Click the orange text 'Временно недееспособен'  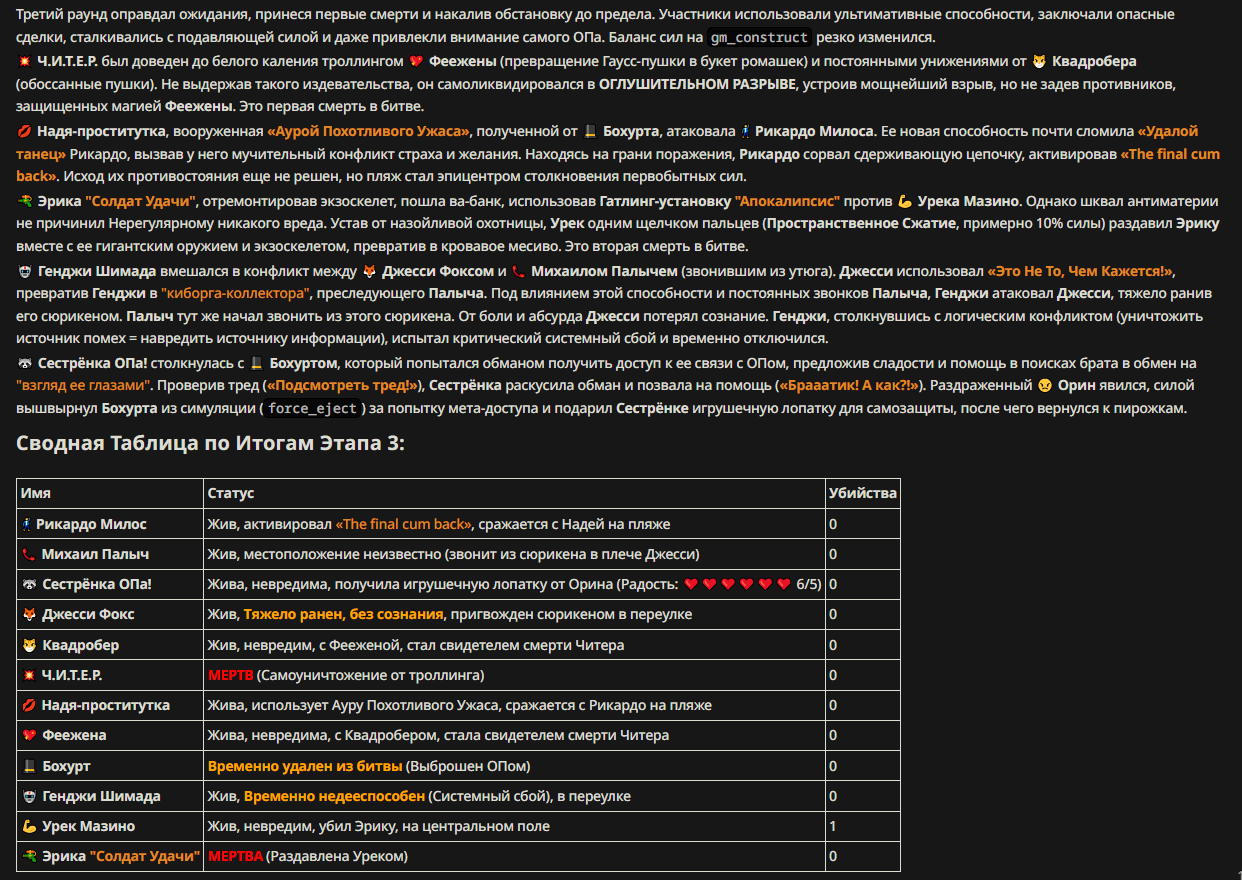coord(334,796)
